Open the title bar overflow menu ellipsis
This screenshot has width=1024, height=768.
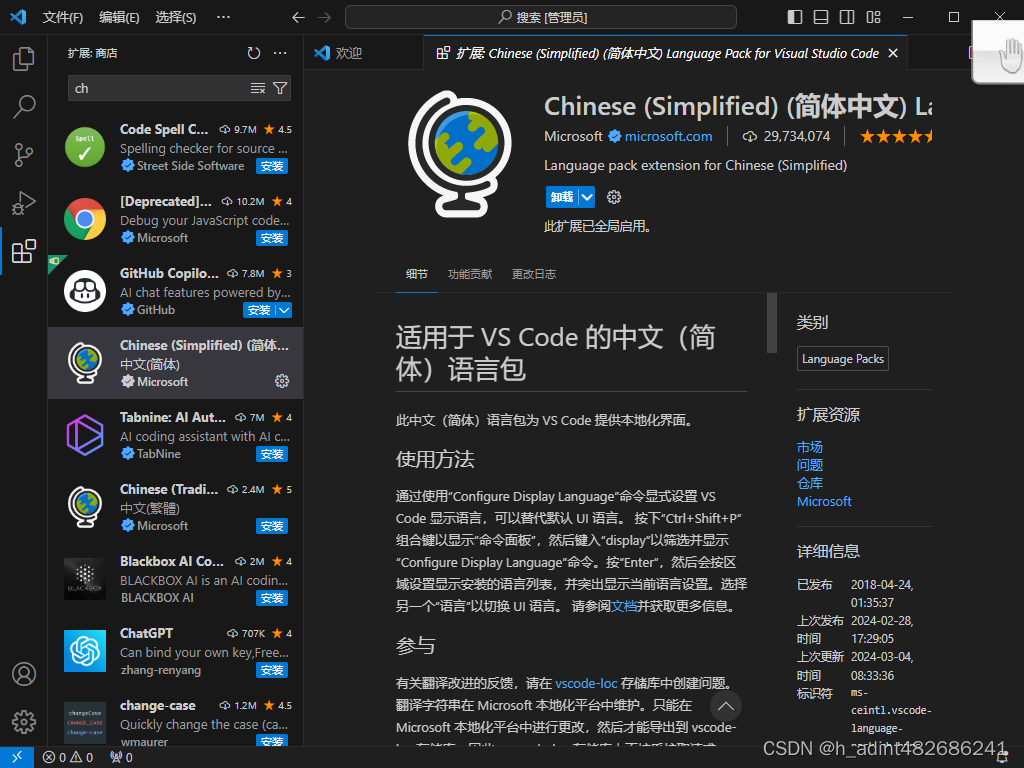[223, 17]
